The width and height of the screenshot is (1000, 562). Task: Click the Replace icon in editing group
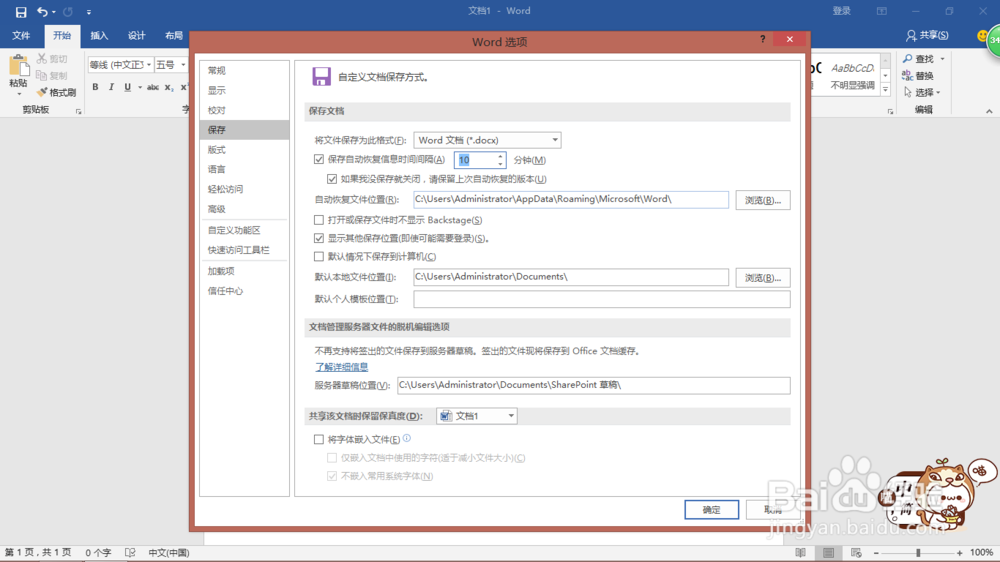[908, 75]
